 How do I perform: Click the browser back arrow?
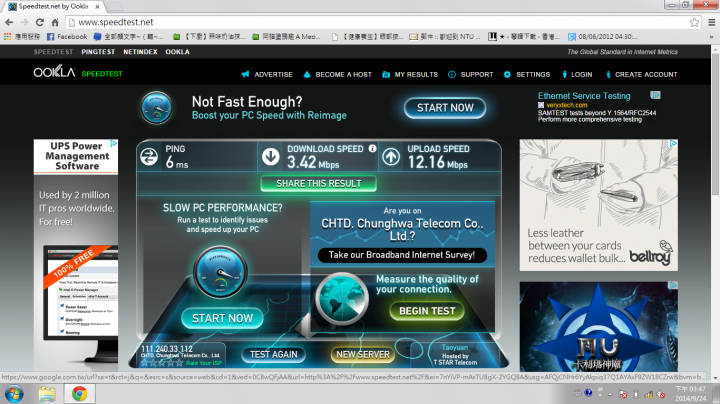[9, 22]
